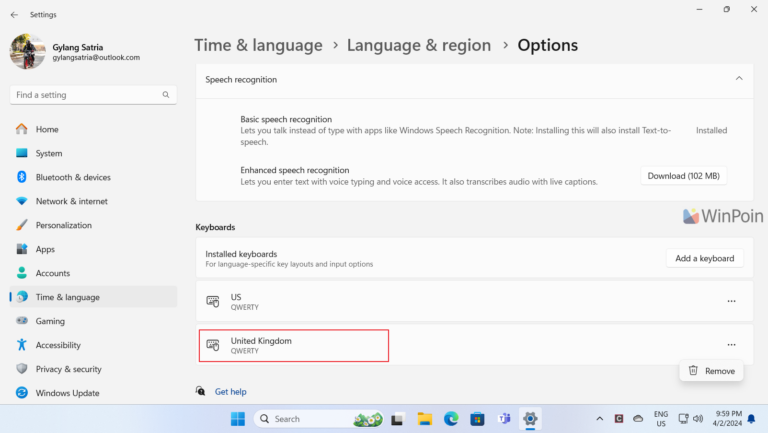Open Apps settings in the sidebar
Image resolution: width=768 pixels, height=433 pixels.
coord(93,249)
